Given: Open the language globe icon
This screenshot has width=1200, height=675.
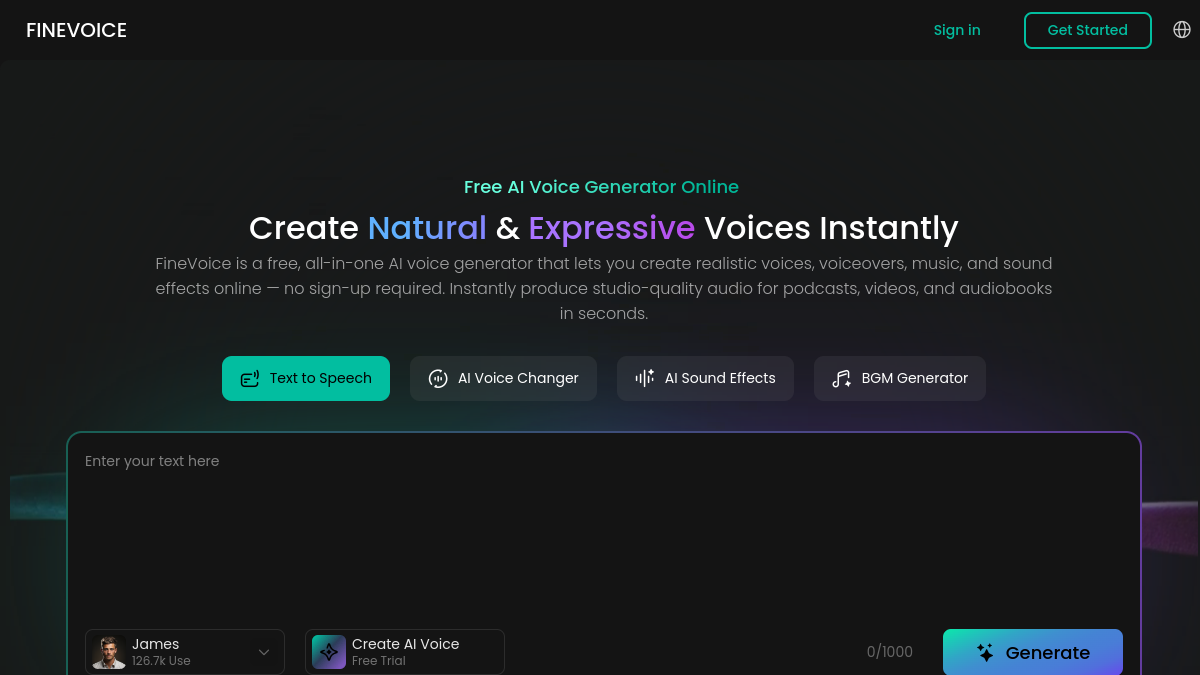Looking at the screenshot, I should 1182,30.
